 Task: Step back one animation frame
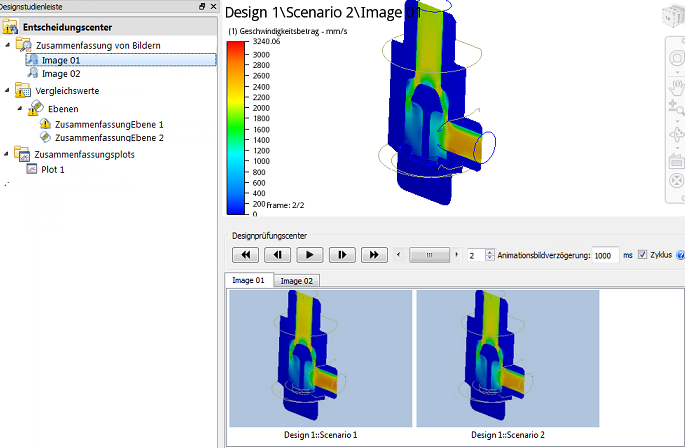pos(277,255)
